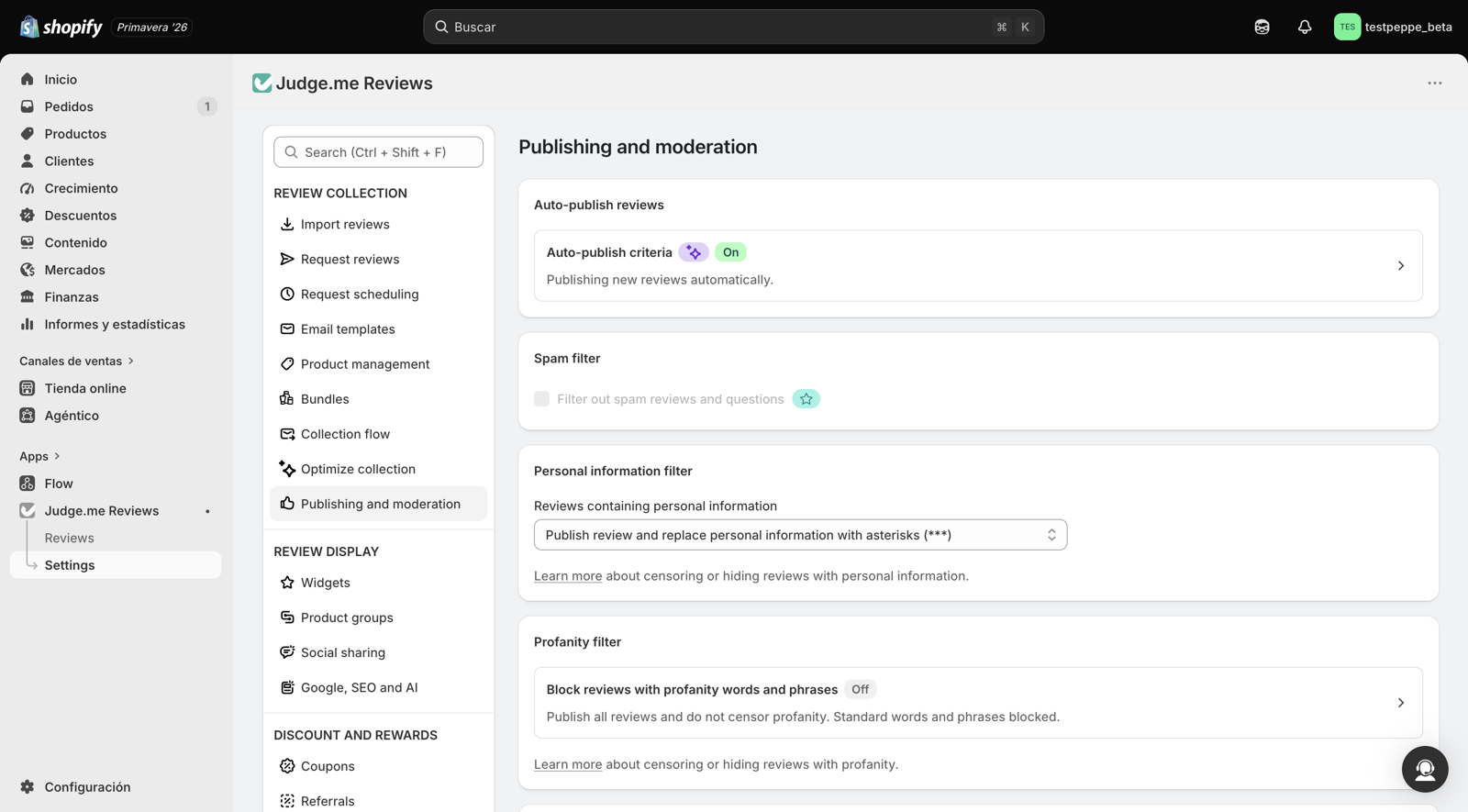The image size is (1468, 812).
Task: Click the Pedidos count badge
Action: 207,106
